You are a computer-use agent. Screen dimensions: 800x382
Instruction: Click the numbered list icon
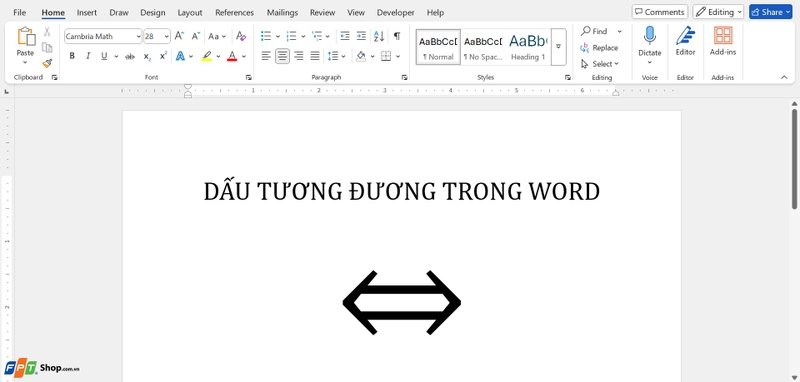point(291,36)
